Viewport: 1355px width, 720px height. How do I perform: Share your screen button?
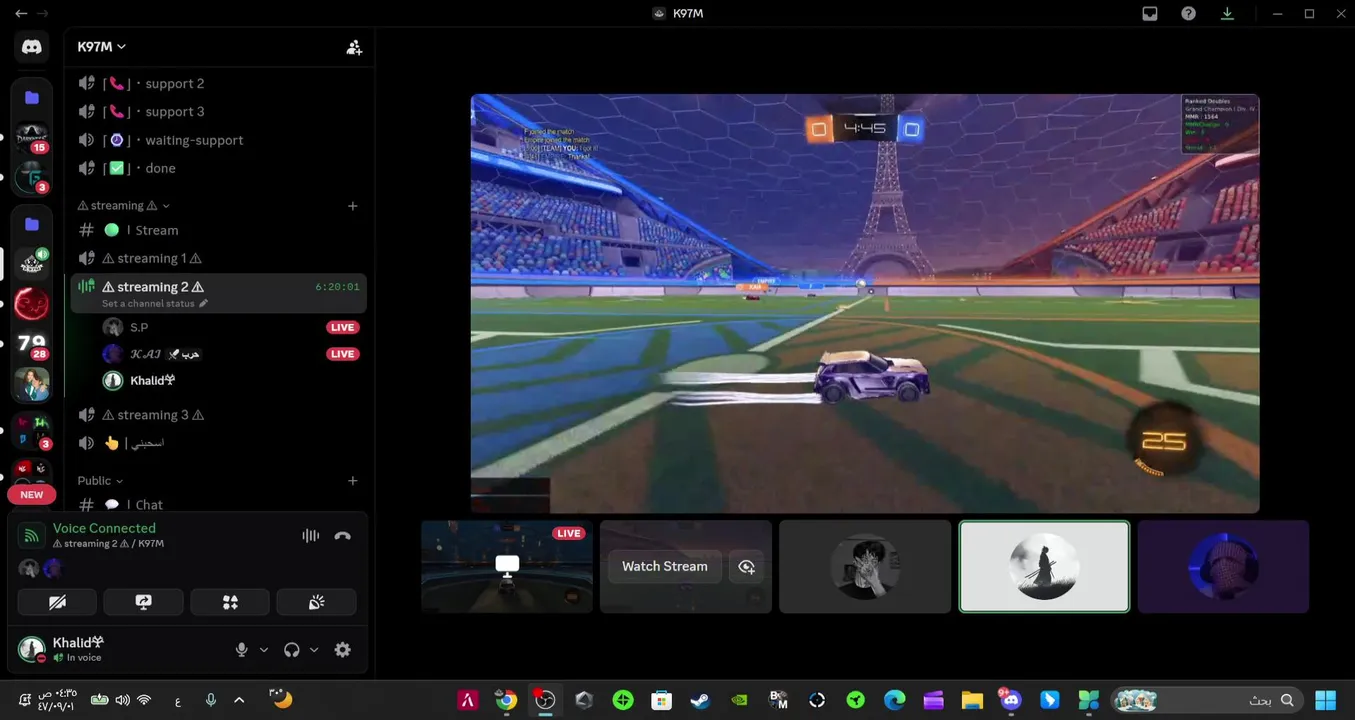click(x=144, y=602)
